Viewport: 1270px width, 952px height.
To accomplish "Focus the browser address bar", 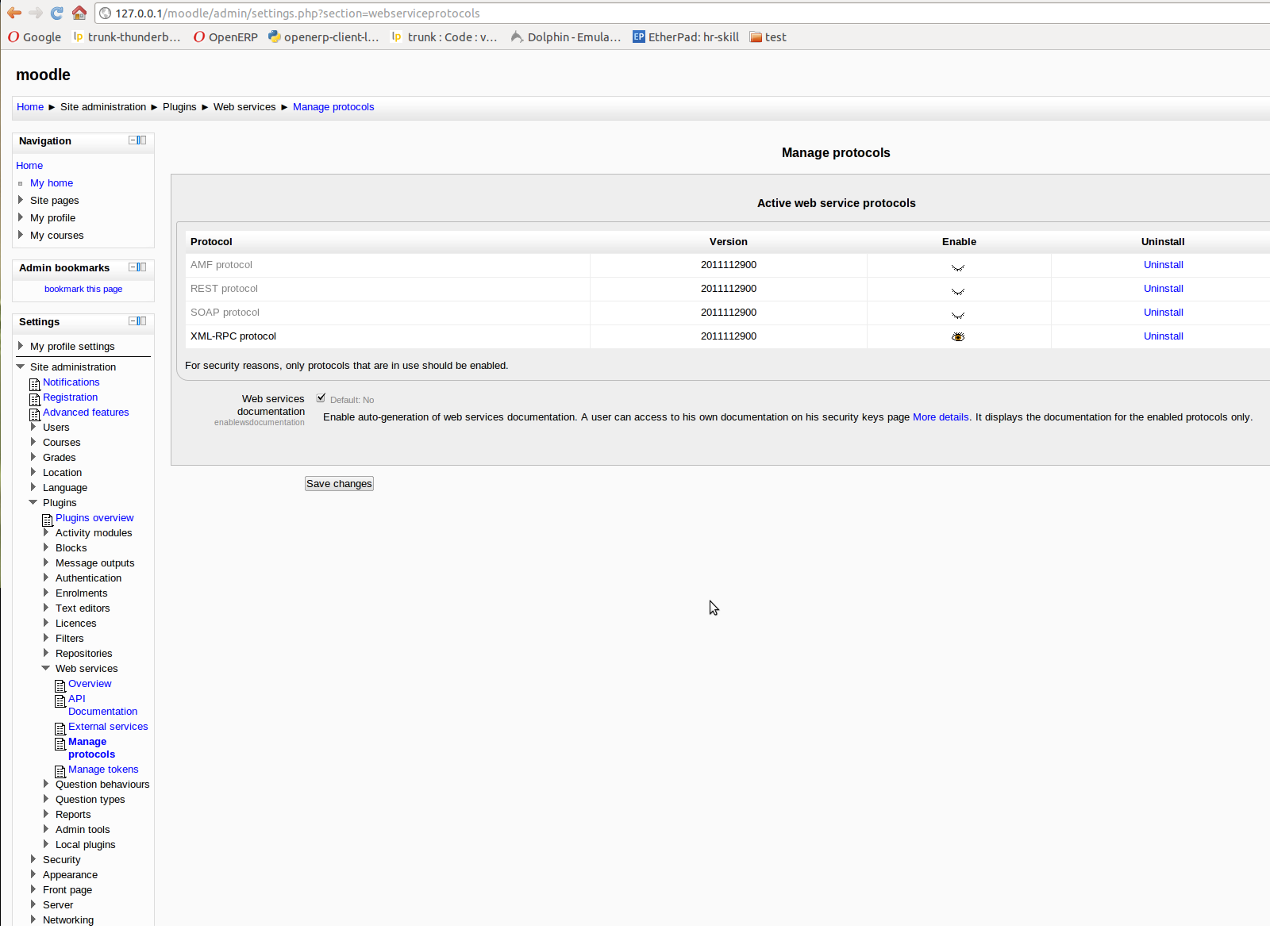I will 683,13.
